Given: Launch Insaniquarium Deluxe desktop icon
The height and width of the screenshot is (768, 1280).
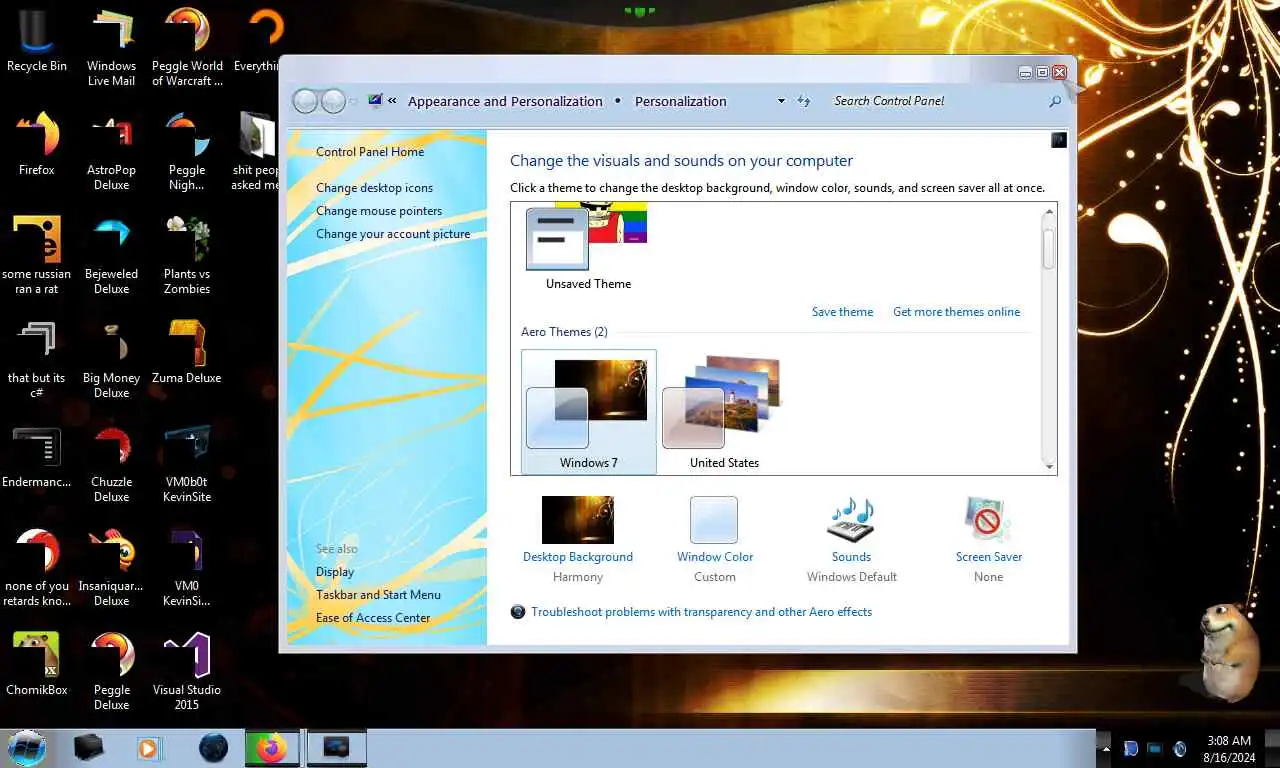Looking at the screenshot, I should coord(112,567).
